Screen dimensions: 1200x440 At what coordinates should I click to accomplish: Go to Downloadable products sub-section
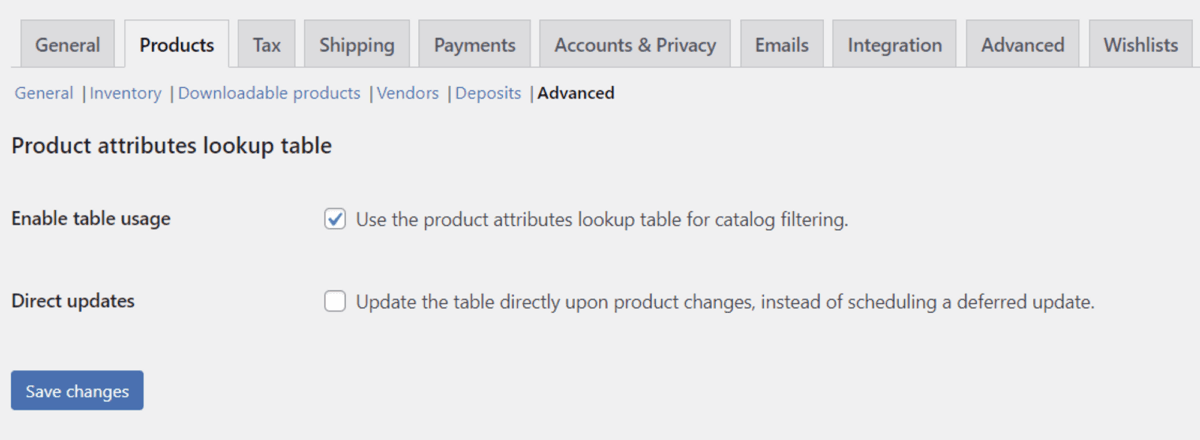coord(269,93)
